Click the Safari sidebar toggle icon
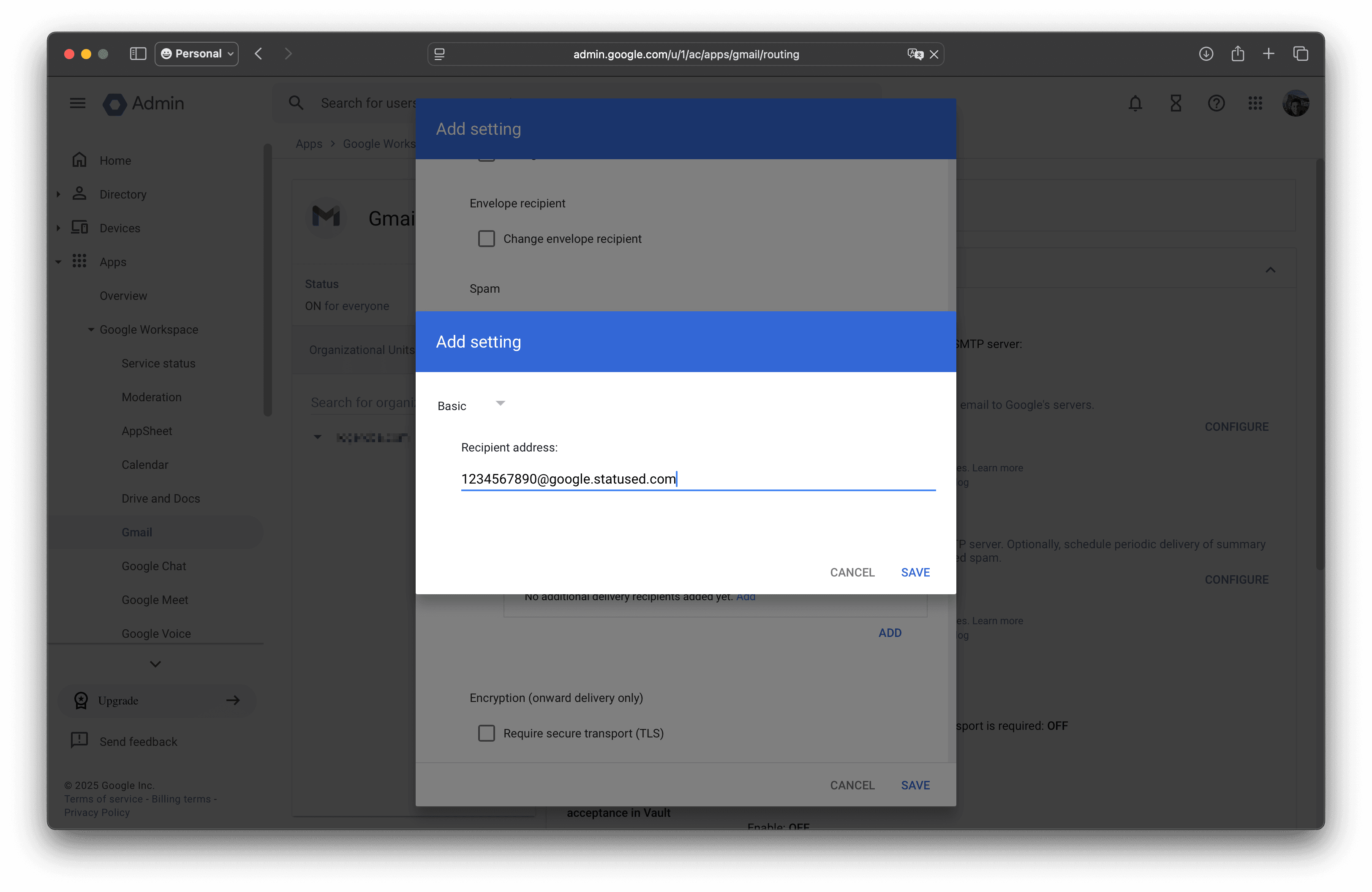Screen dimensions: 1372x892 click(x=138, y=54)
